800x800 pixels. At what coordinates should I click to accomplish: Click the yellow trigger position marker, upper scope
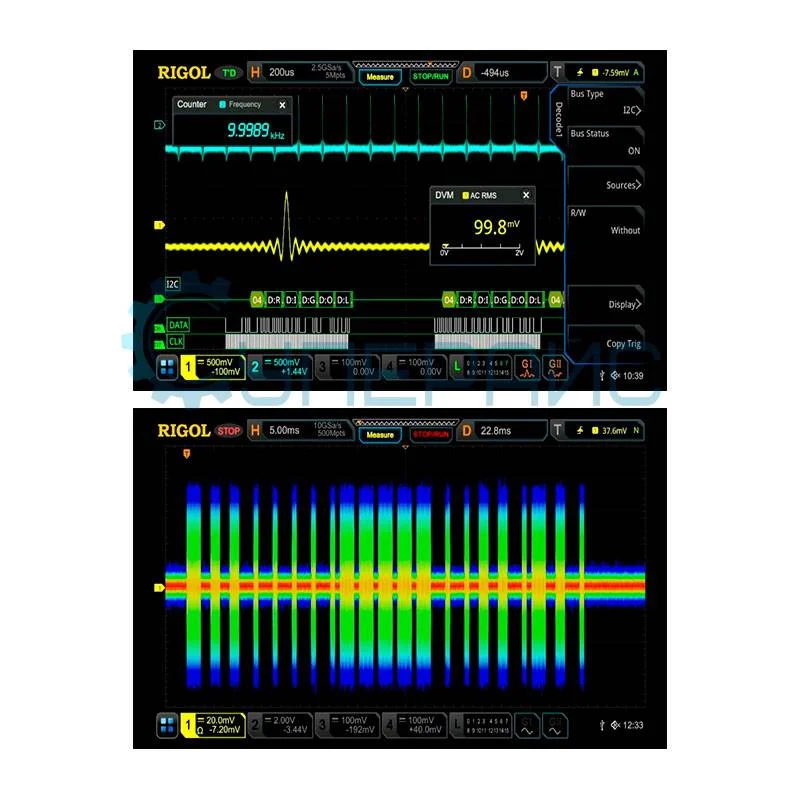pyautogui.click(x=523, y=96)
